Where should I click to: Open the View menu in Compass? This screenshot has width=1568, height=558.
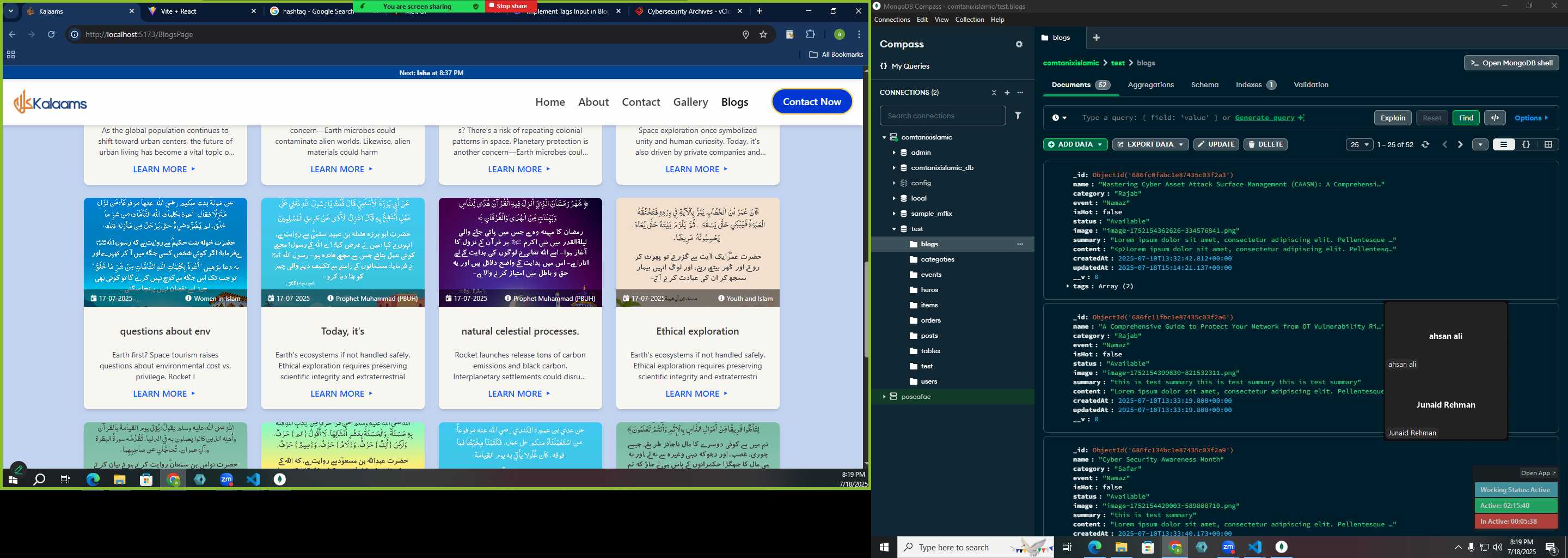(x=941, y=20)
